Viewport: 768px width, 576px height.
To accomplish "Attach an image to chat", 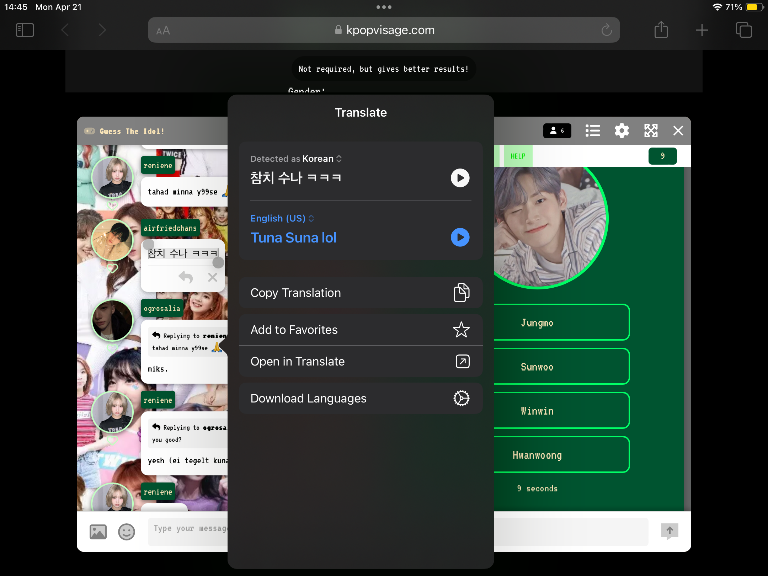I will (98, 532).
